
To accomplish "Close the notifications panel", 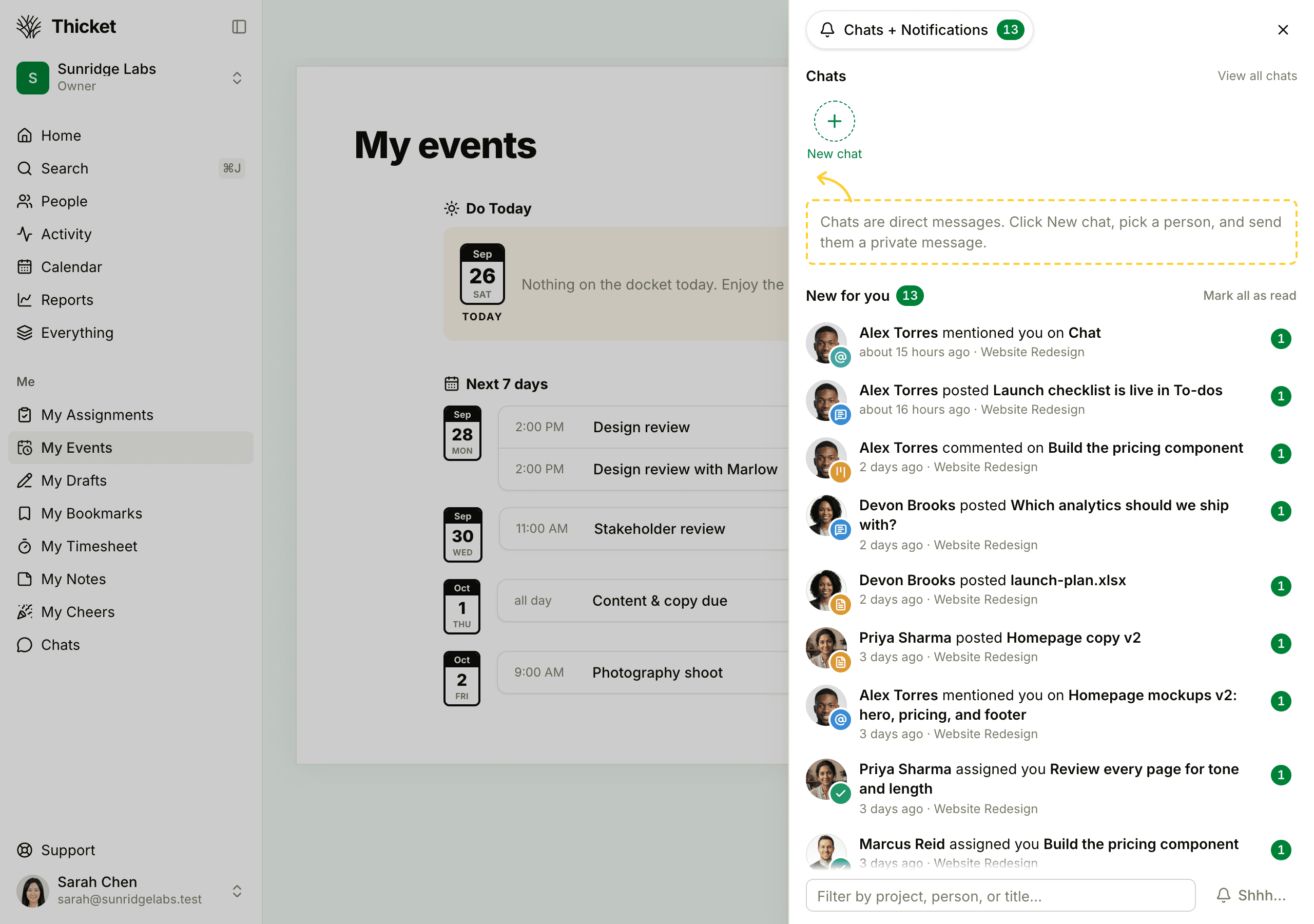I will [x=1283, y=30].
